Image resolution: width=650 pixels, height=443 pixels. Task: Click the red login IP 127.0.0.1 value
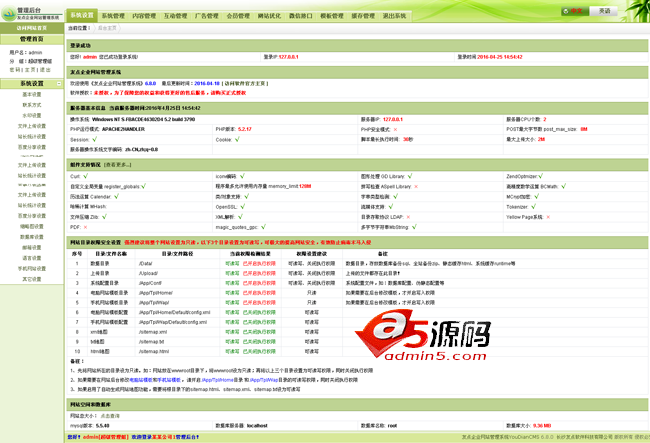coord(289,57)
